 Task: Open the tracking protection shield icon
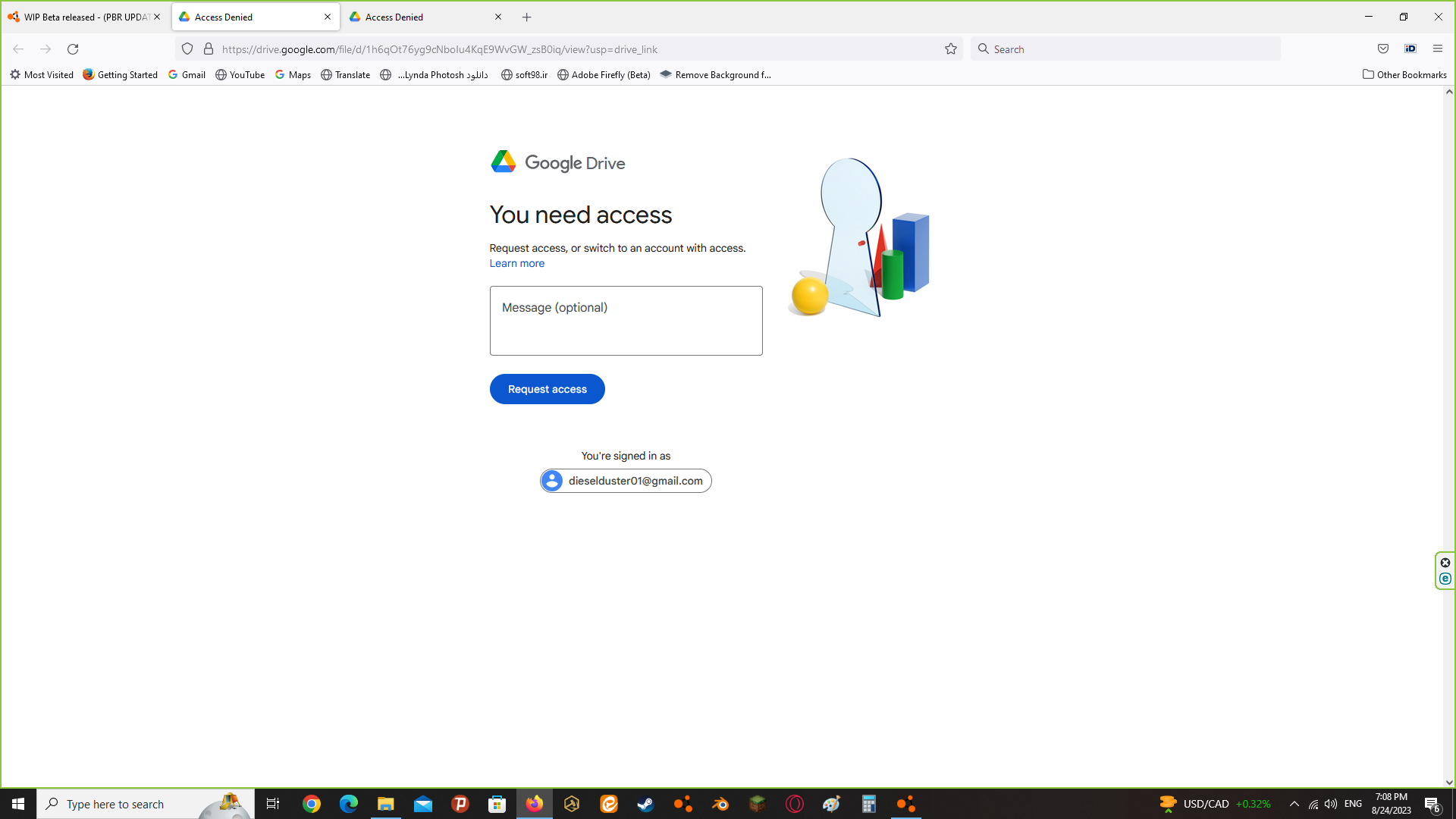[187, 49]
